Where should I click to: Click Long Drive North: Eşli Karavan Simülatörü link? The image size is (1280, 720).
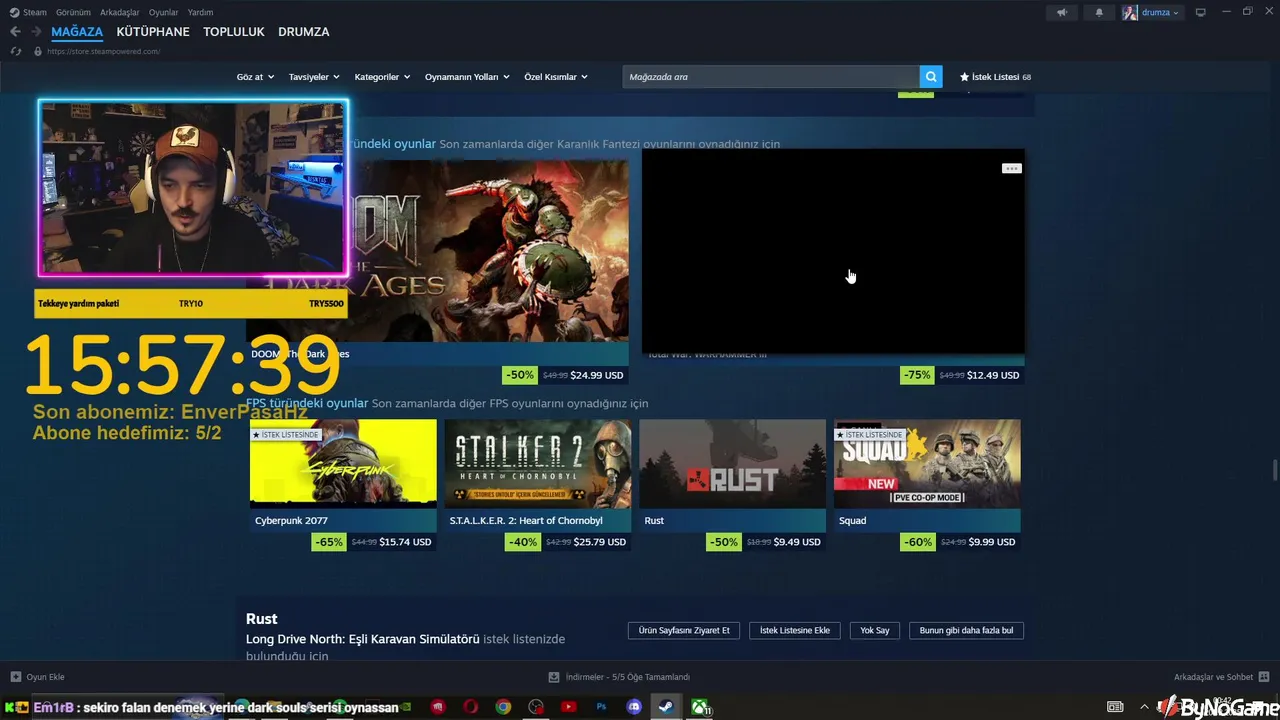363,639
